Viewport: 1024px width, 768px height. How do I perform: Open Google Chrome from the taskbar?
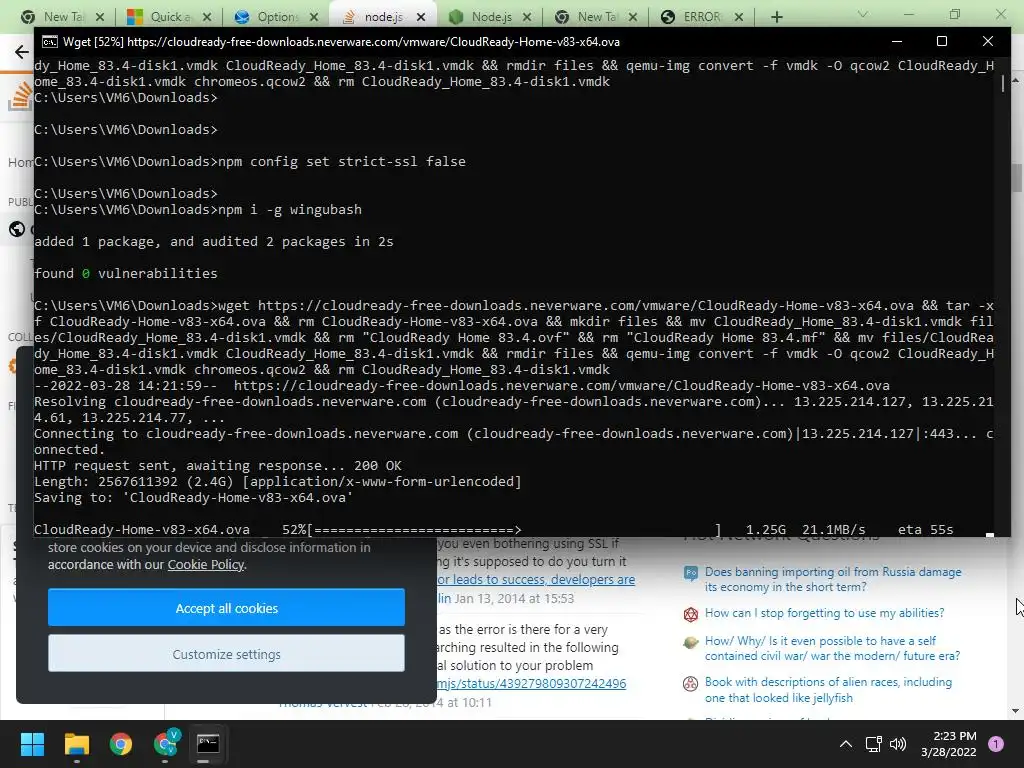click(x=121, y=744)
